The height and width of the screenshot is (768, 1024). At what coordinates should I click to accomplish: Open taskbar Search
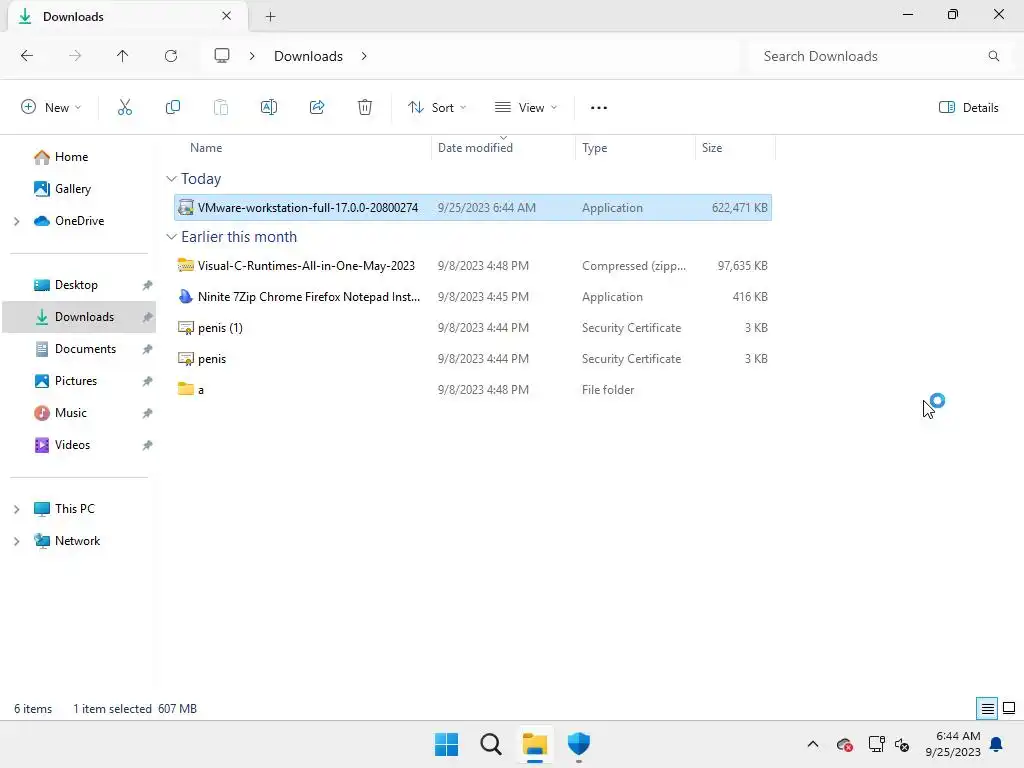point(491,744)
